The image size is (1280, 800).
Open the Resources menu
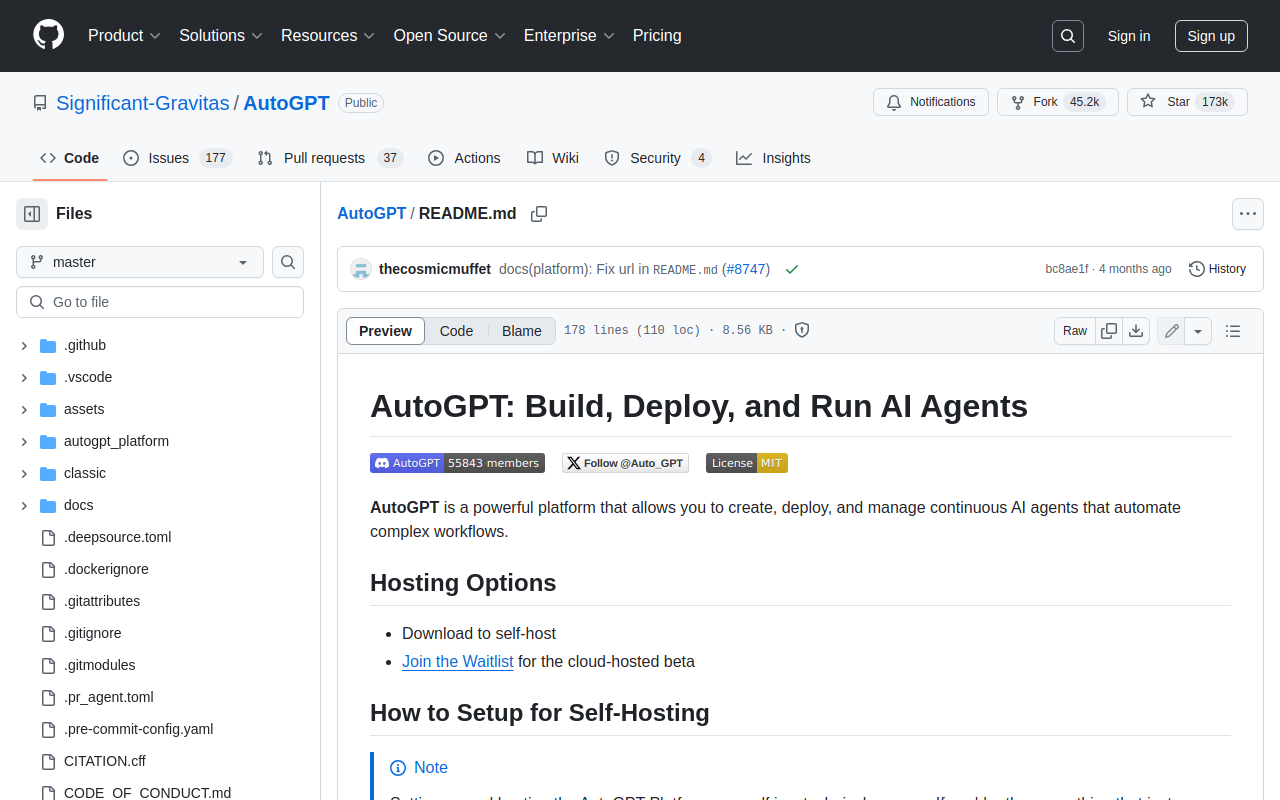pos(328,36)
